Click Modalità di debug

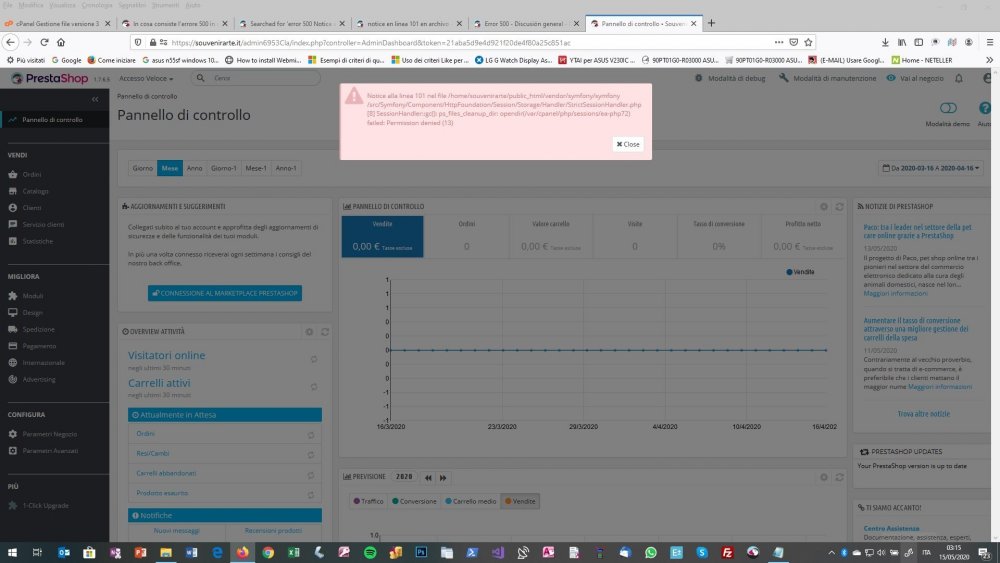tap(730, 78)
